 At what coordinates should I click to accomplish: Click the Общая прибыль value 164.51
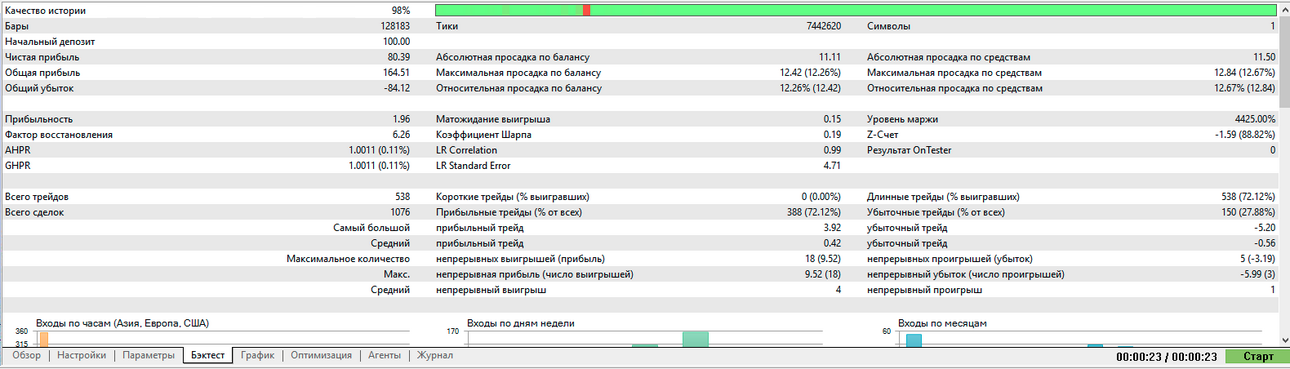[x=397, y=72]
